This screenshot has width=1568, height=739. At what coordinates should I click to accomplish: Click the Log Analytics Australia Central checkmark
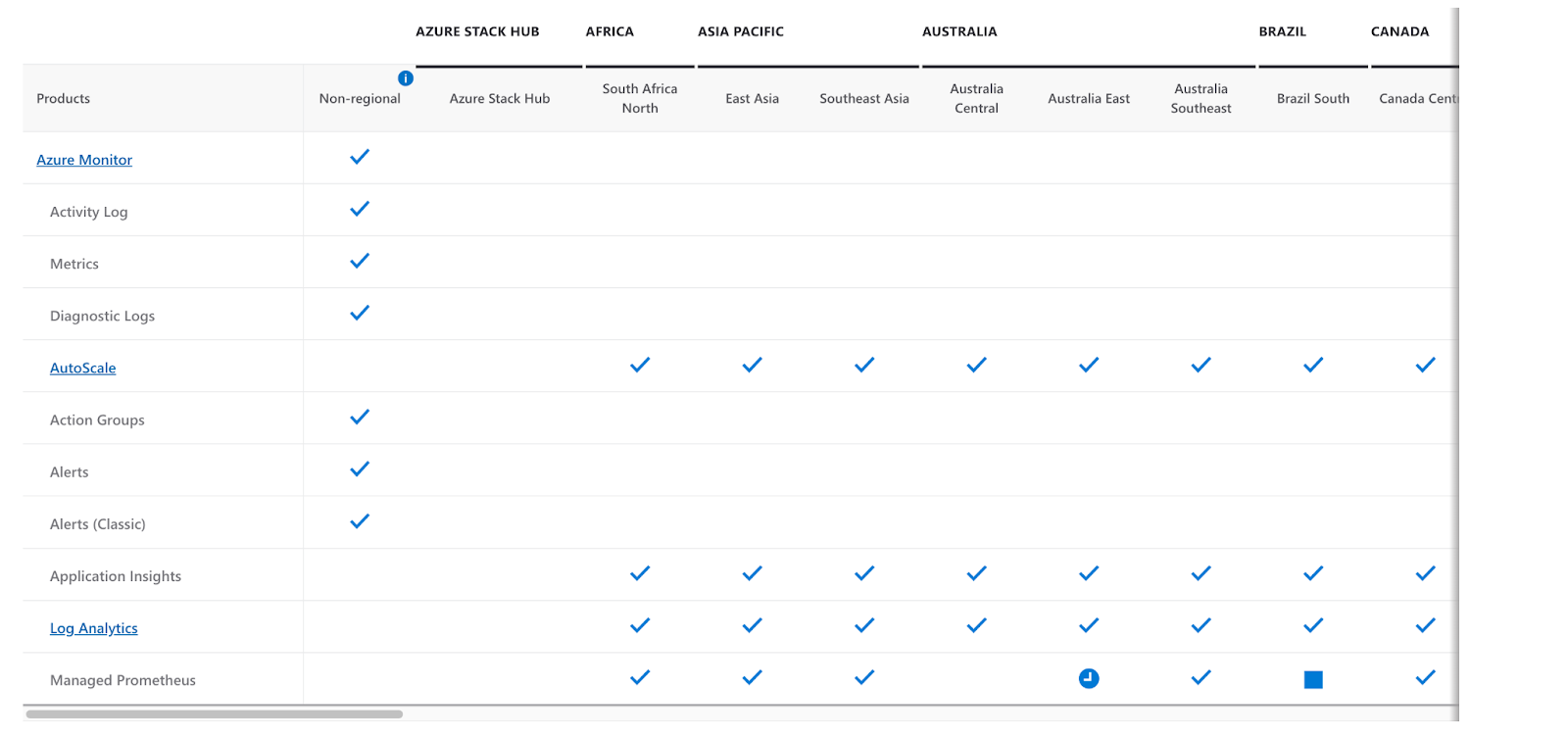(977, 625)
